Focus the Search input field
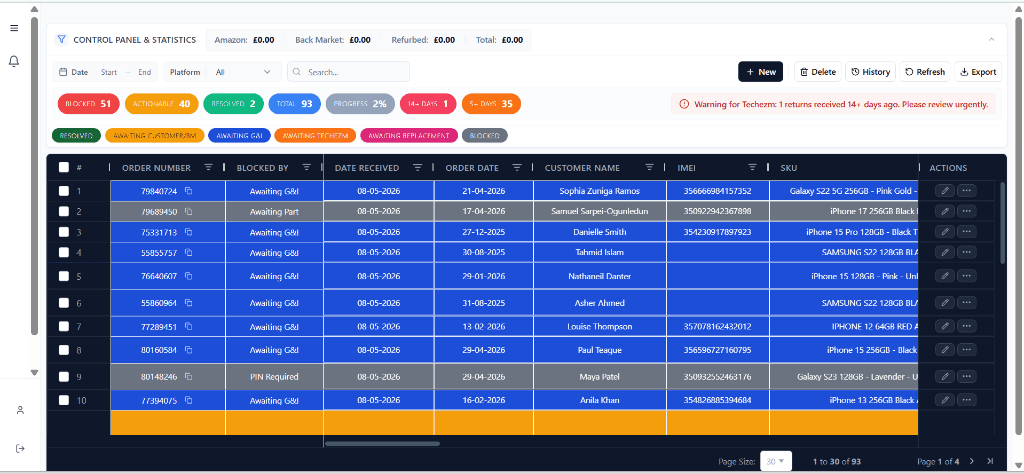 tap(349, 72)
